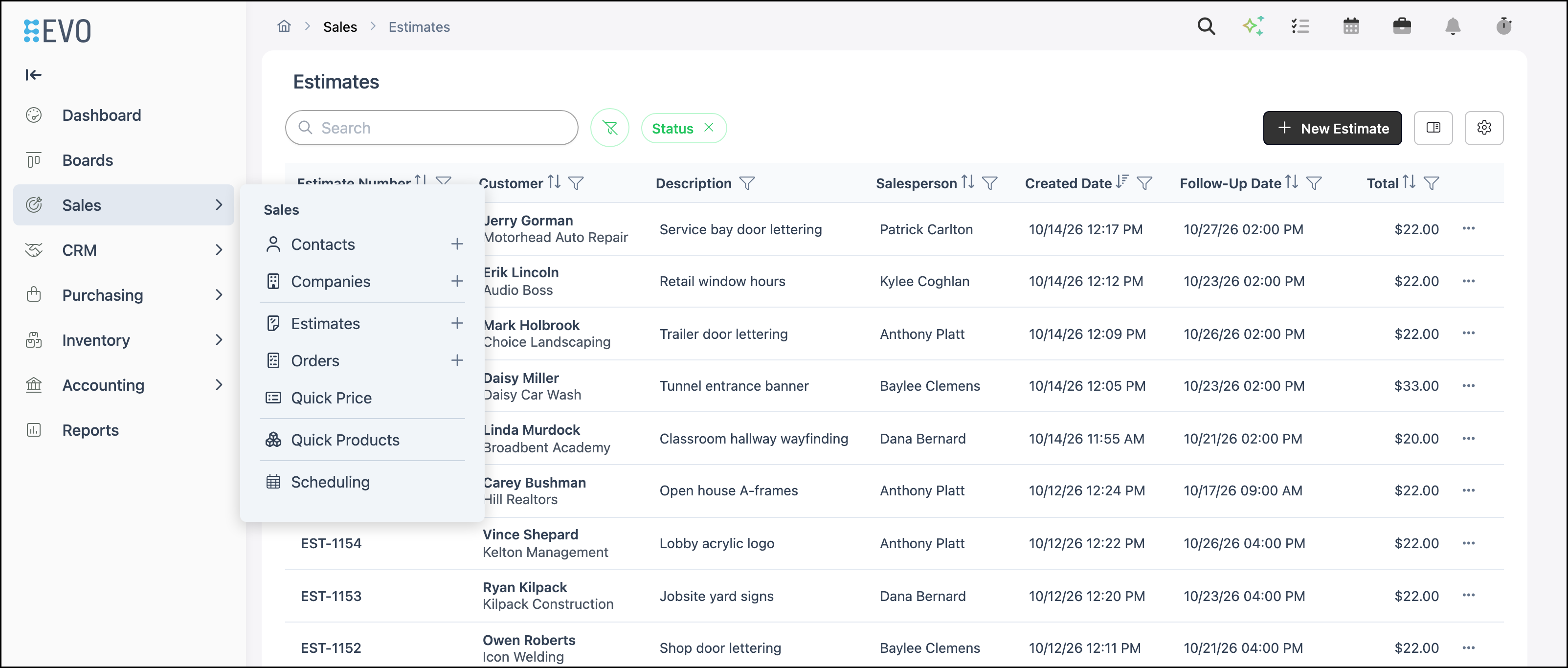Create a New Estimate

[x=1332, y=128]
